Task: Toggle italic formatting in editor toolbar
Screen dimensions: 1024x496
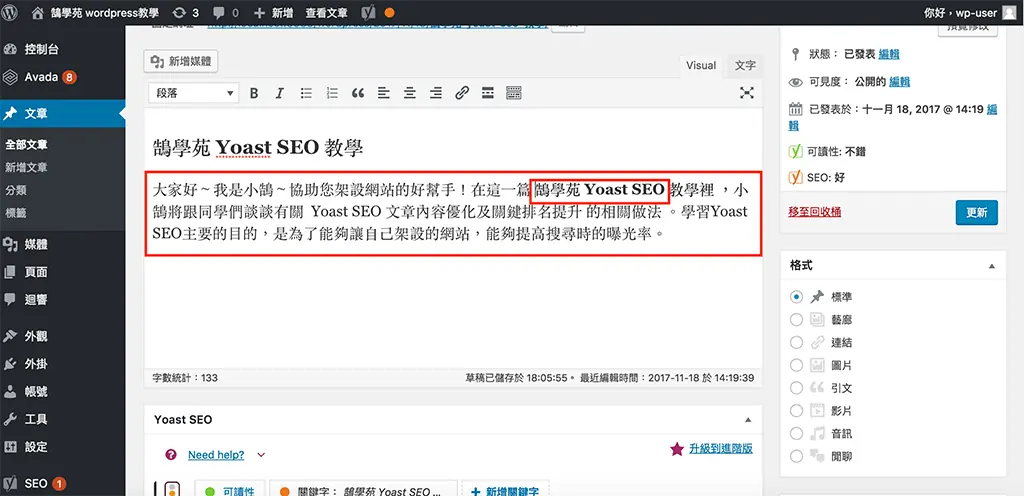Action: point(280,93)
